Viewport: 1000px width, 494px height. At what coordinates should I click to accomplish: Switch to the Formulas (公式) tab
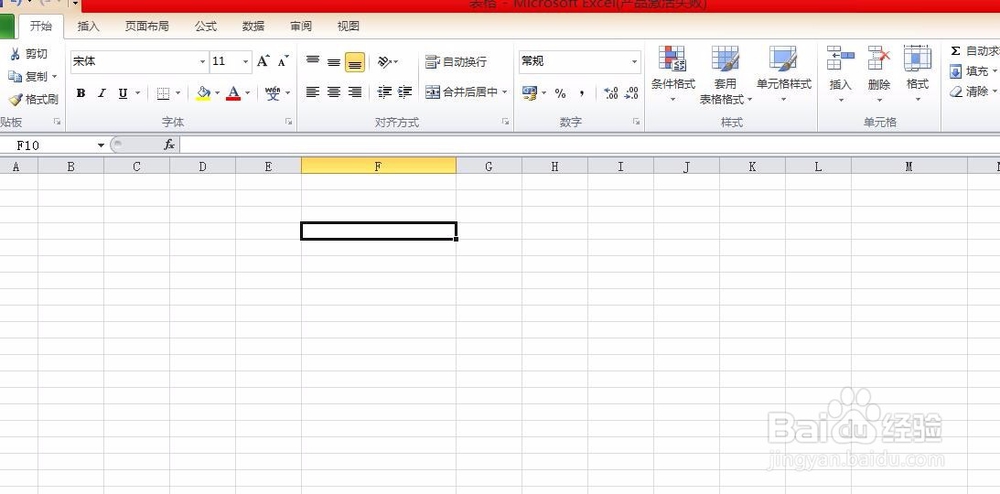tap(206, 26)
